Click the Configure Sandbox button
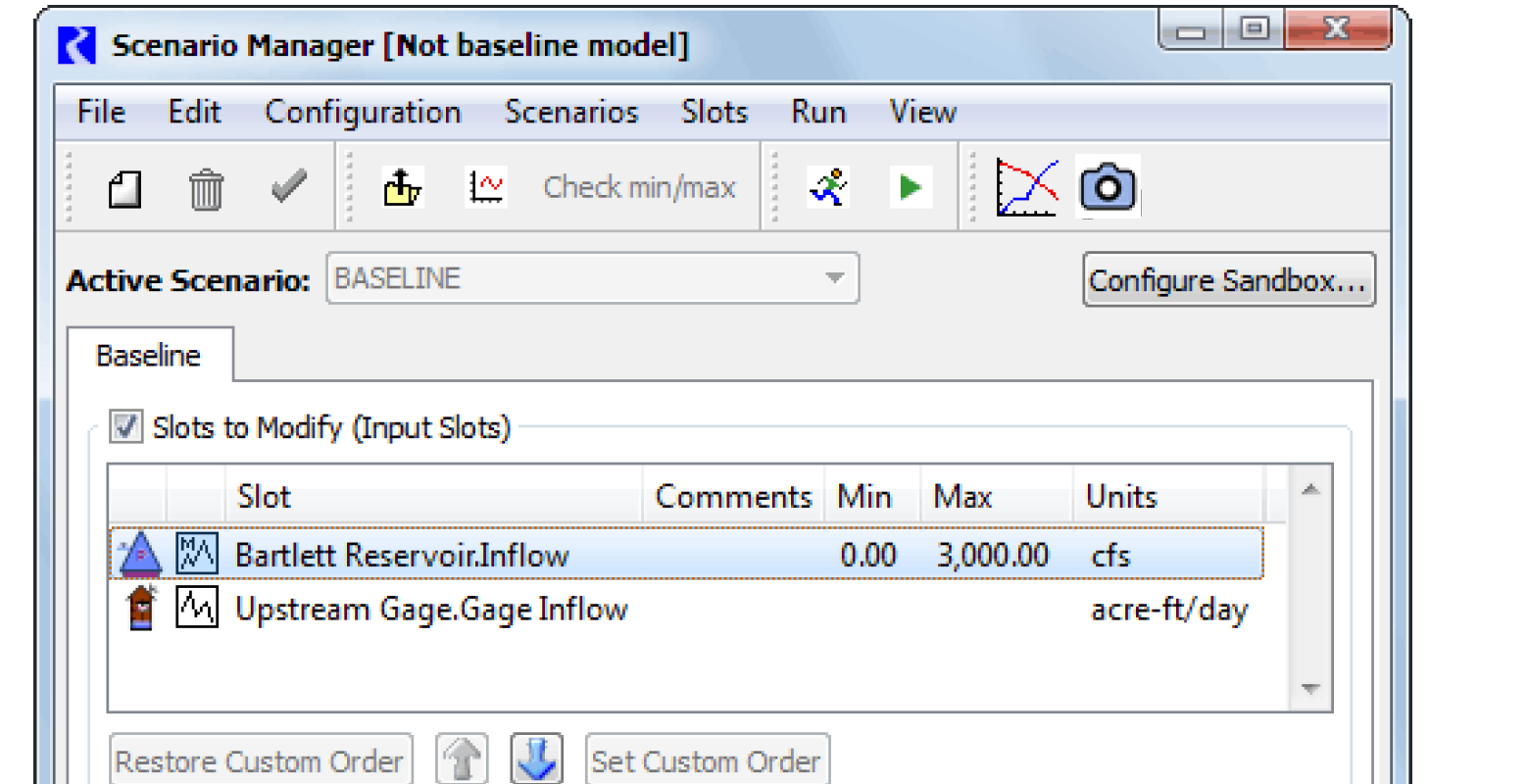This screenshot has height=784, width=1528. pyautogui.click(x=1228, y=281)
